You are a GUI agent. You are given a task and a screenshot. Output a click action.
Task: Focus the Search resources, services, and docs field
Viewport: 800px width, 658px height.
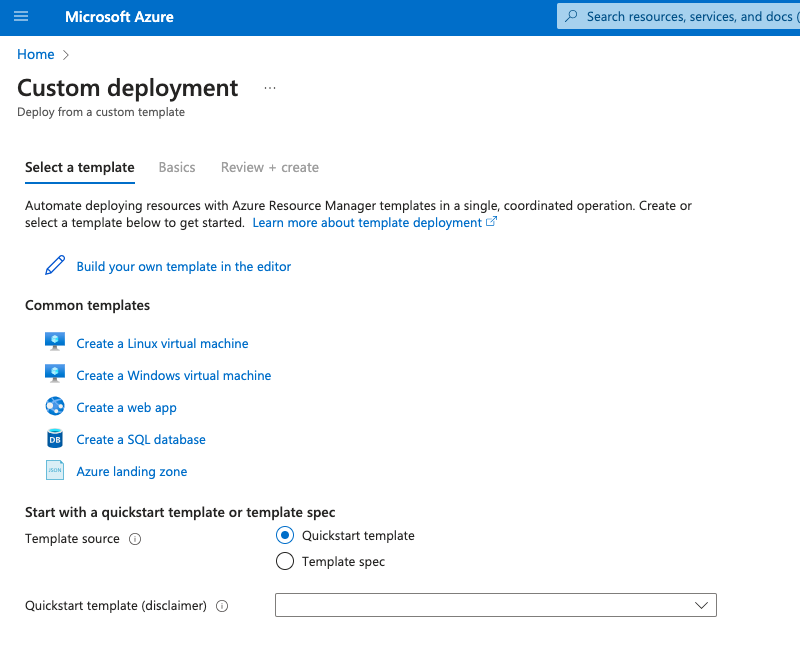685,16
